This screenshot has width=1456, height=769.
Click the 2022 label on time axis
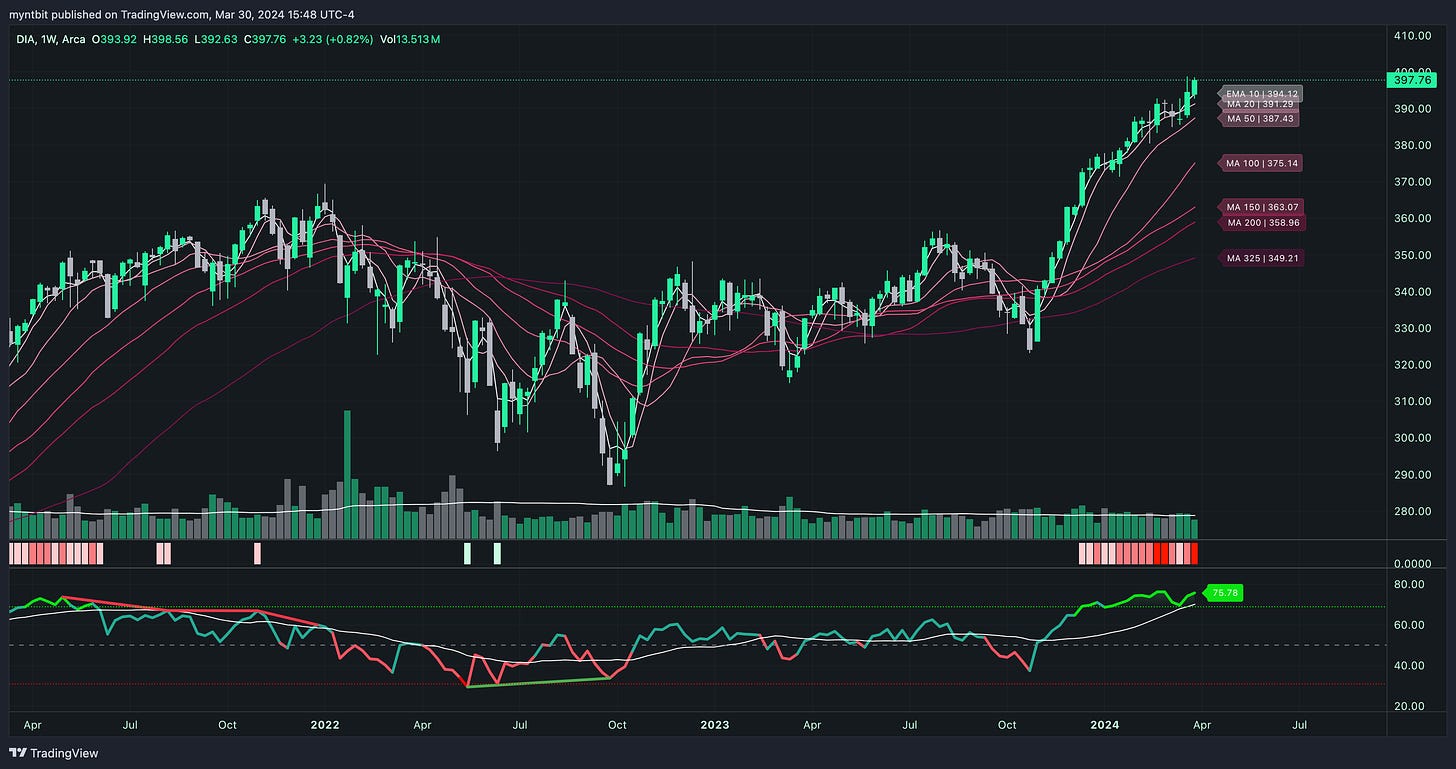pyautogui.click(x=325, y=724)
